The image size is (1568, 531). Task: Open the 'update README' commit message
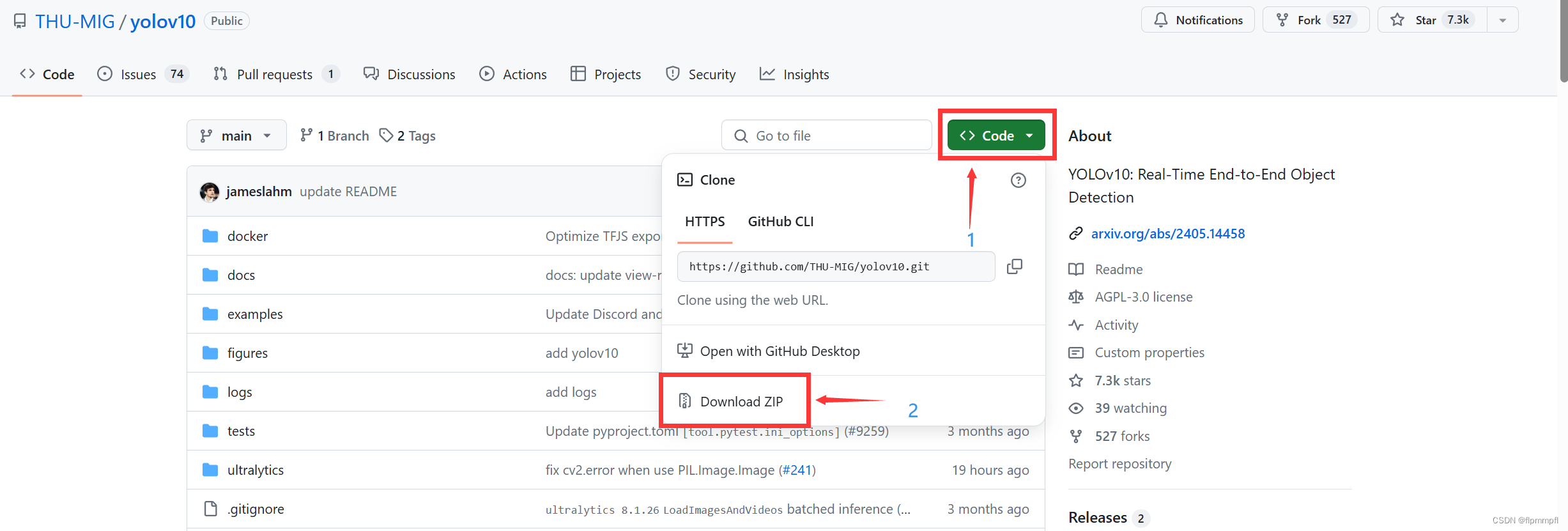tap(348, 192)
